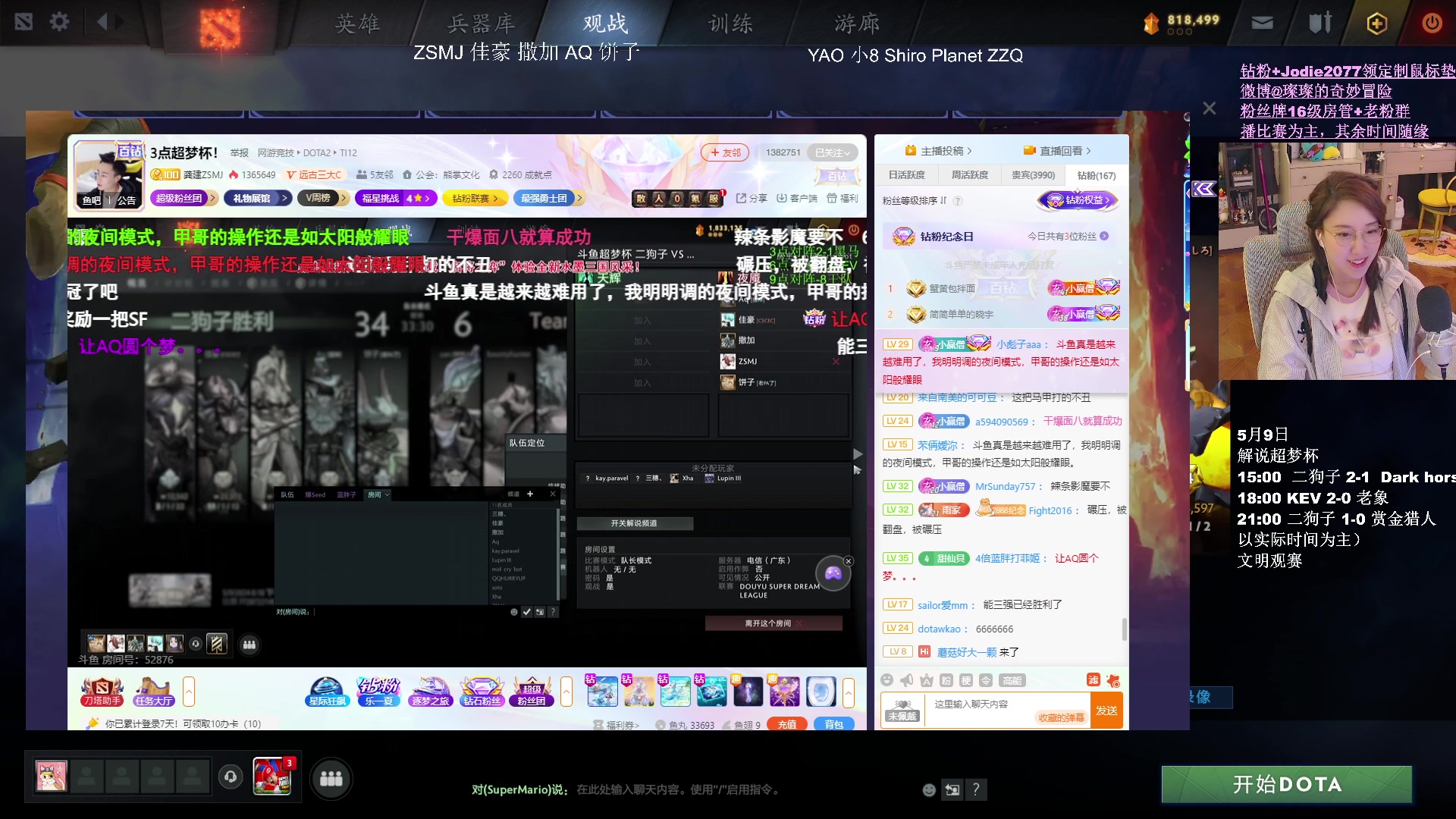Toggle the 高能 chat filter
Screen dimensions: 1456x819
1012,680
